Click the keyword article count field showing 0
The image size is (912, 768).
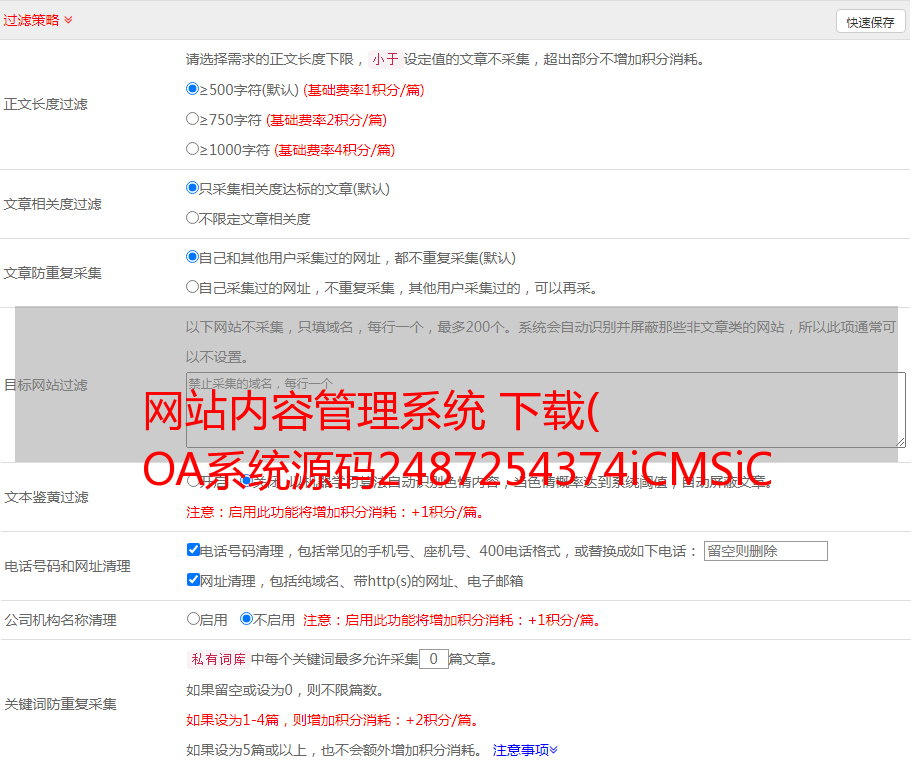coord(433,659)
